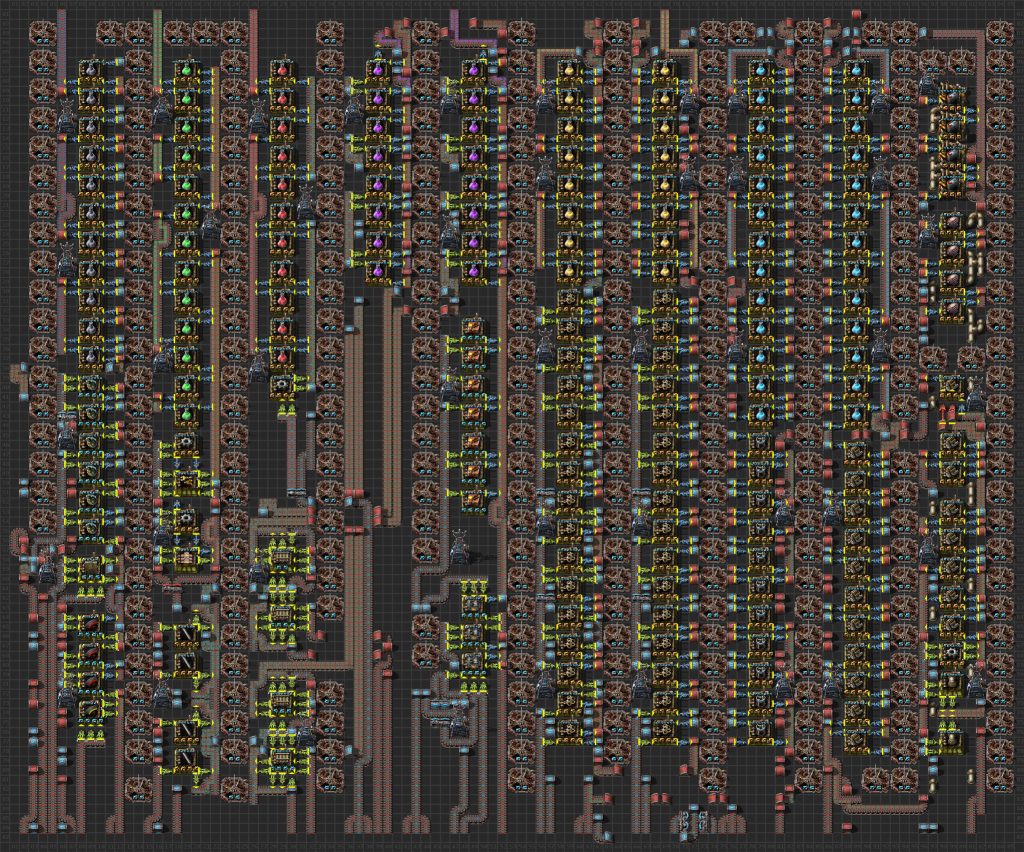Select the bottommost green science pack assembler
Image resolution: width=1024 pixels, height=852 pixels.
186,414
